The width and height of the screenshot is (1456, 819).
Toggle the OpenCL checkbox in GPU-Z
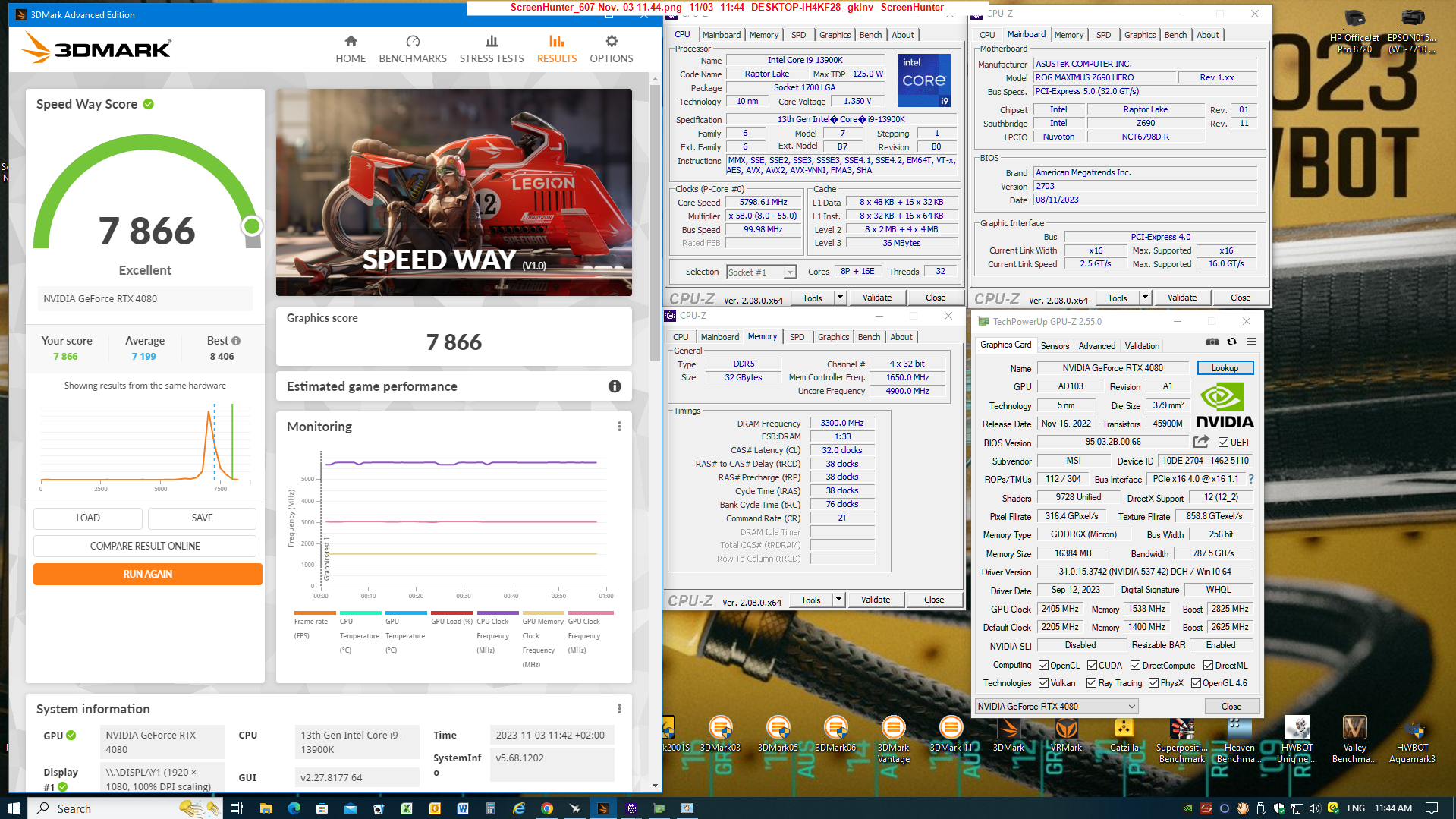[1043, 666]
